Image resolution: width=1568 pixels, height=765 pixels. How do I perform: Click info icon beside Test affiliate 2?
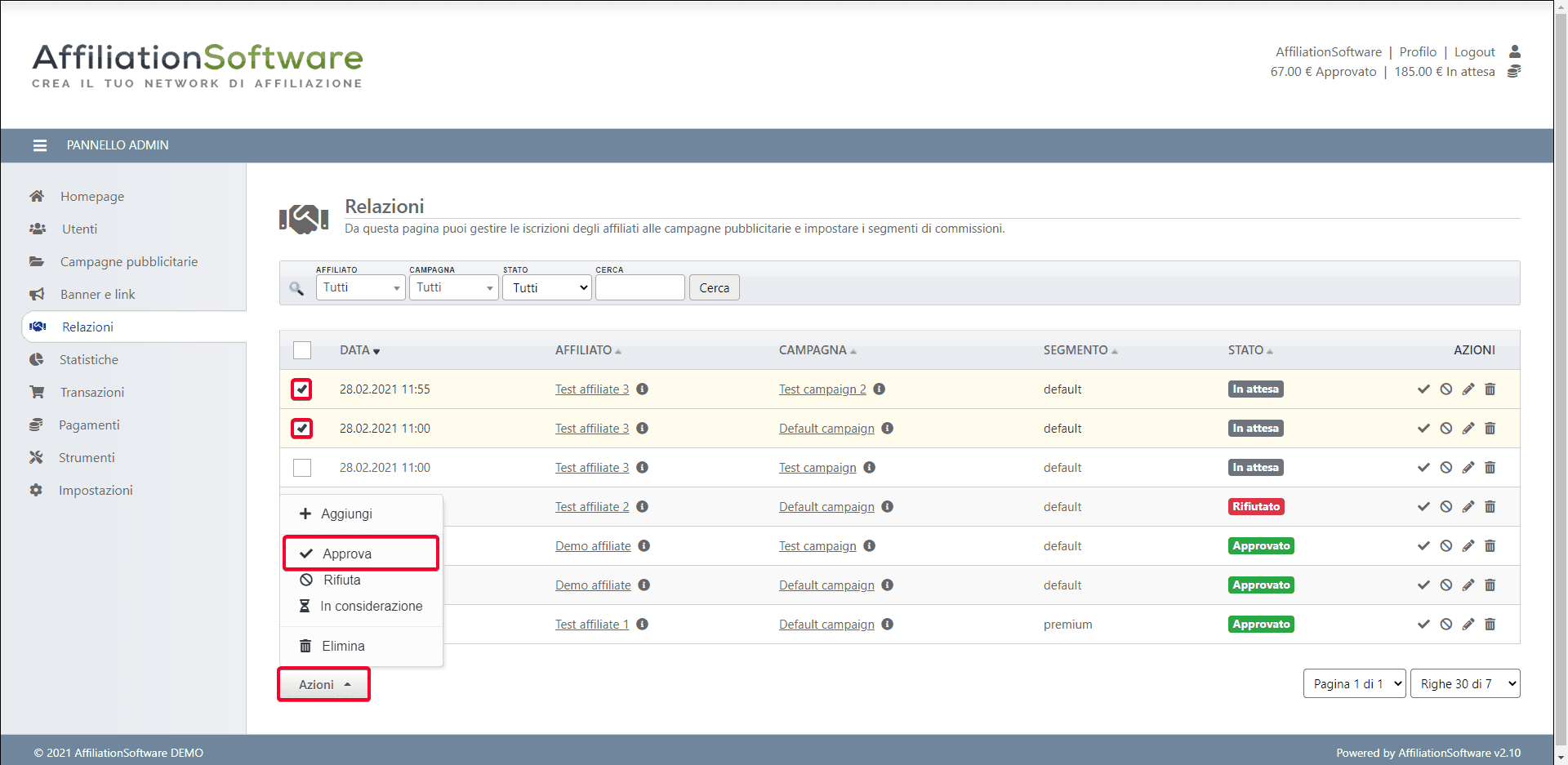643,507
